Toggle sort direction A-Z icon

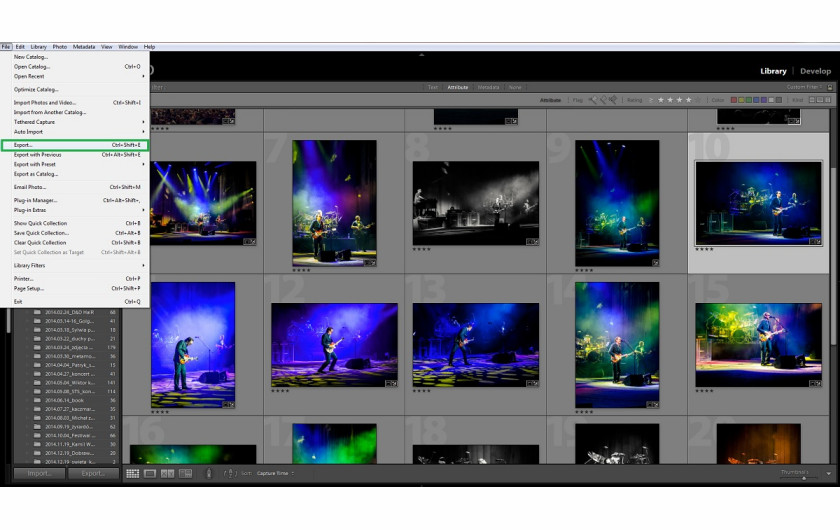[x=230, y=473]
